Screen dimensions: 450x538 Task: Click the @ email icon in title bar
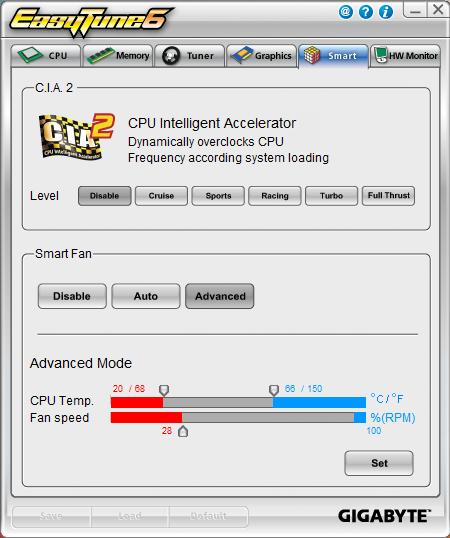tap(346, 12)
